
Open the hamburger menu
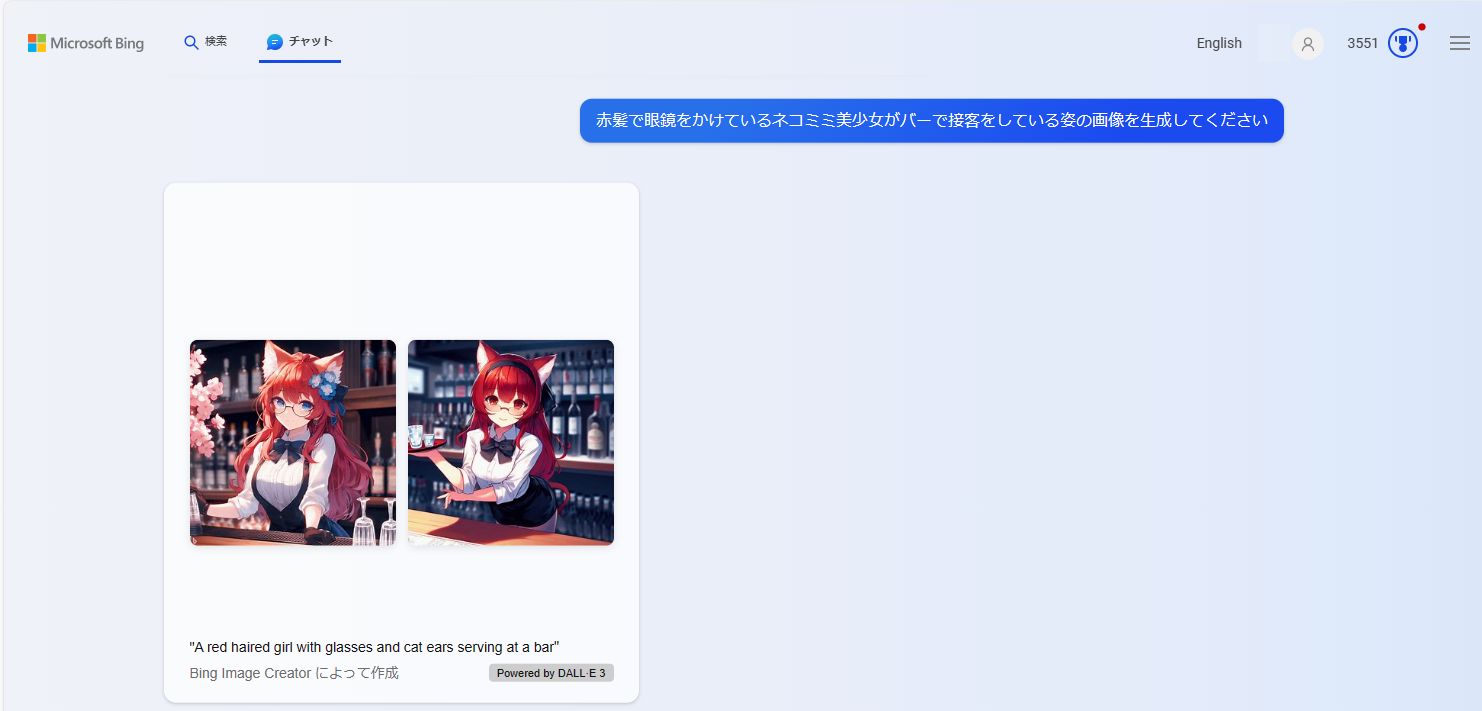click(1458, 43)
